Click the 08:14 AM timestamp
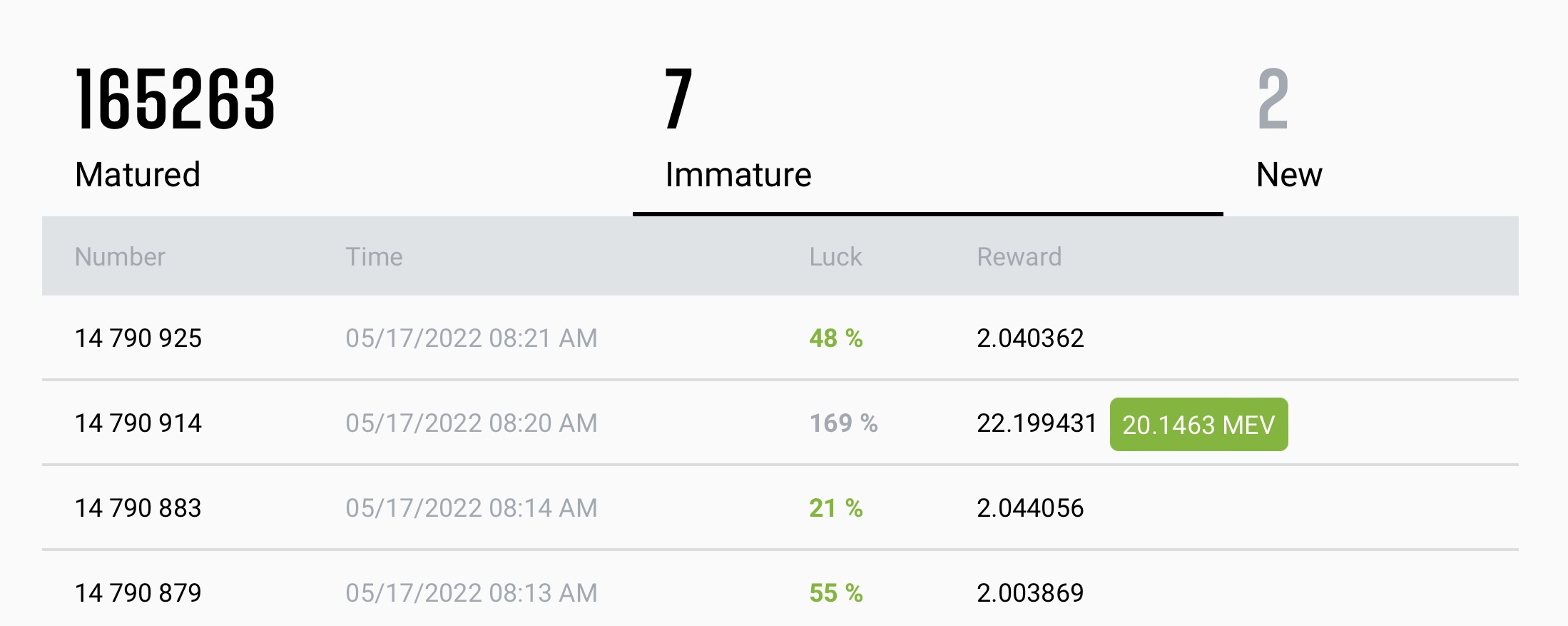Image resolution: width=1568 pixels, height=626 pixels. tap(472, 508)
